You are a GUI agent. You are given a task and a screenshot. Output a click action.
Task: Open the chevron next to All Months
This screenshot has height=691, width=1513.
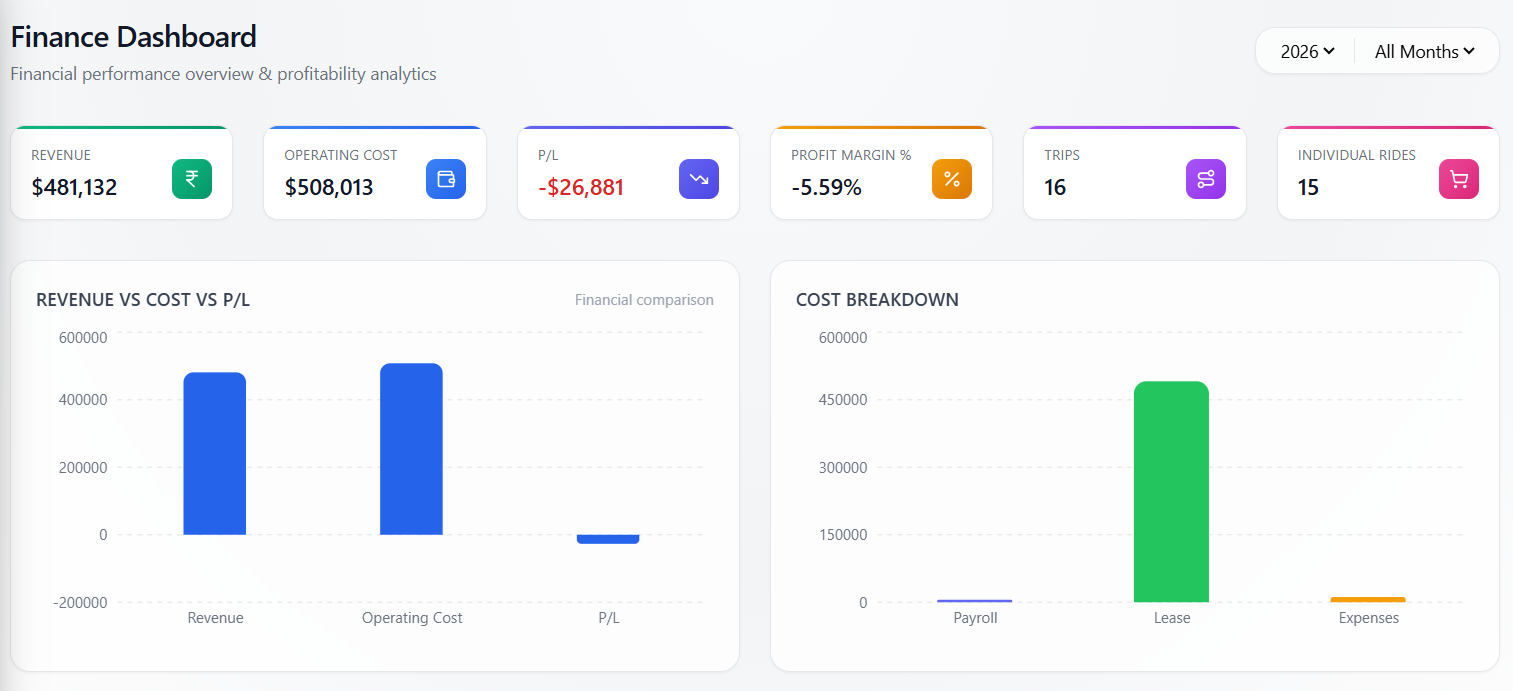(x=1468, y=51)
